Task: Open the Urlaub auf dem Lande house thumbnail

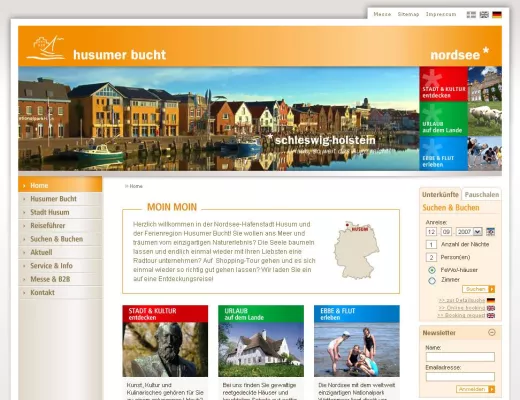Action: [261, 350]
